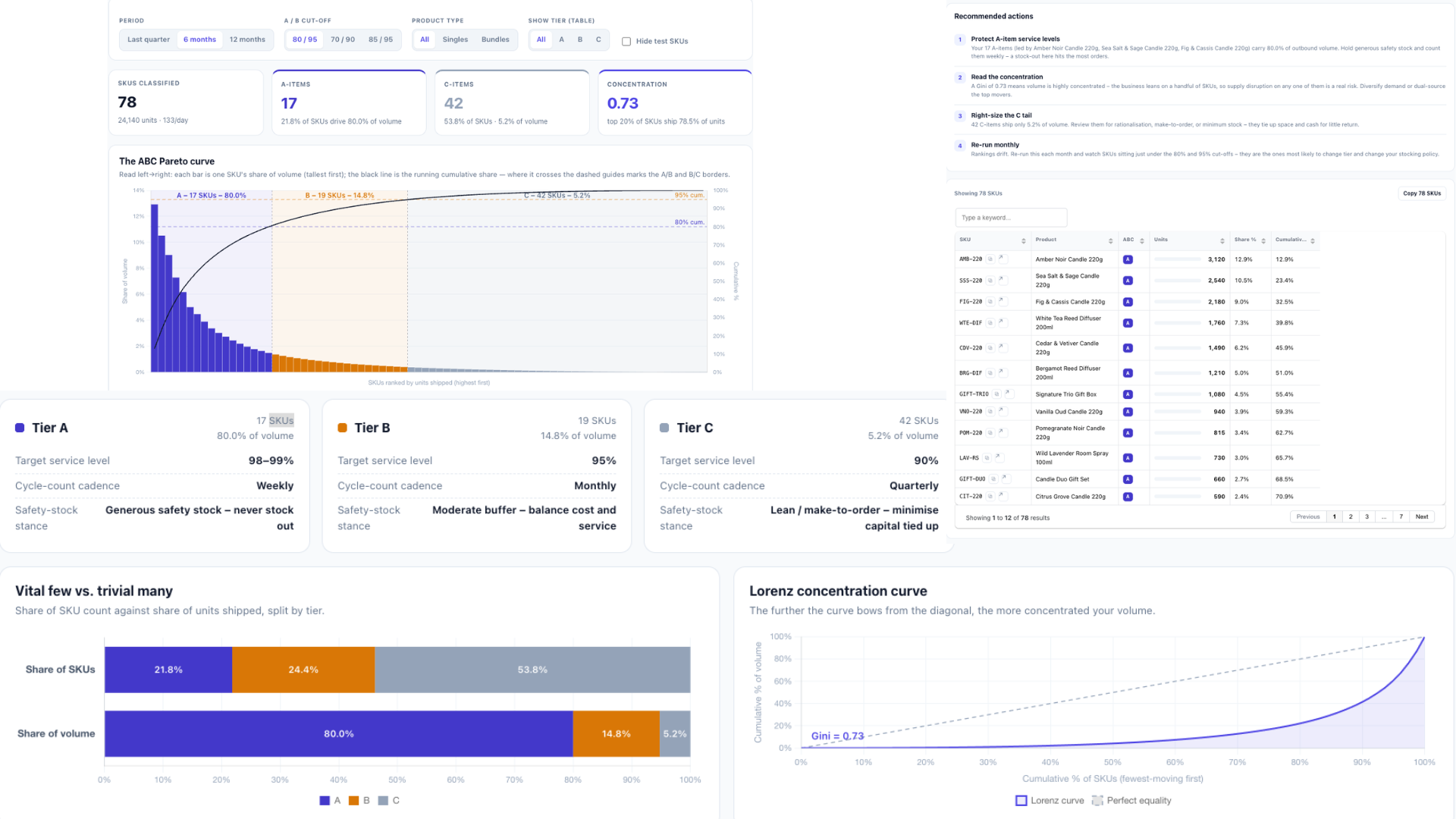Select the 12 months period tab
Image resolution: width=1456 pixels, height=819 pixels.
point(247,39)
